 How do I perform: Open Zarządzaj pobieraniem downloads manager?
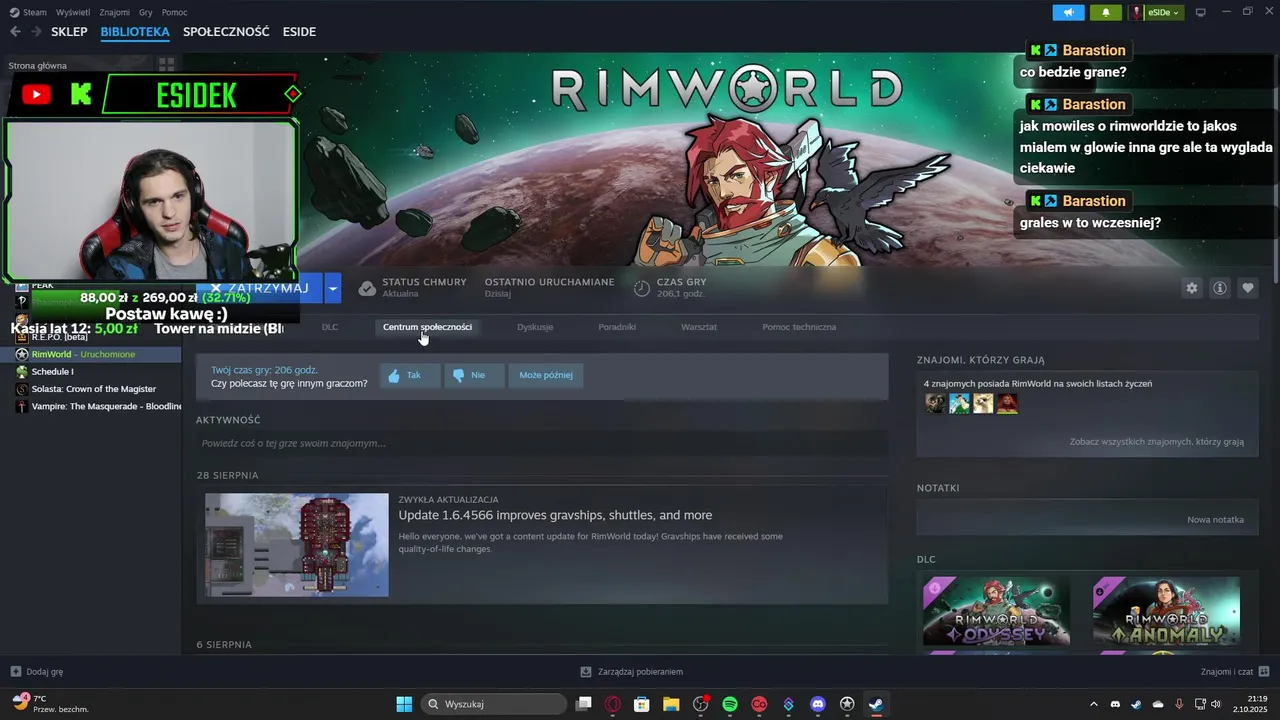click(632, 672)
